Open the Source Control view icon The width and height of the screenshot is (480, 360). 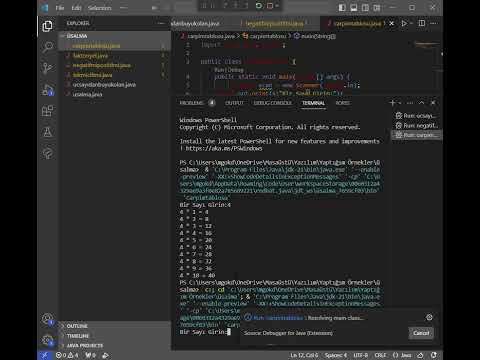pos(47,68)
